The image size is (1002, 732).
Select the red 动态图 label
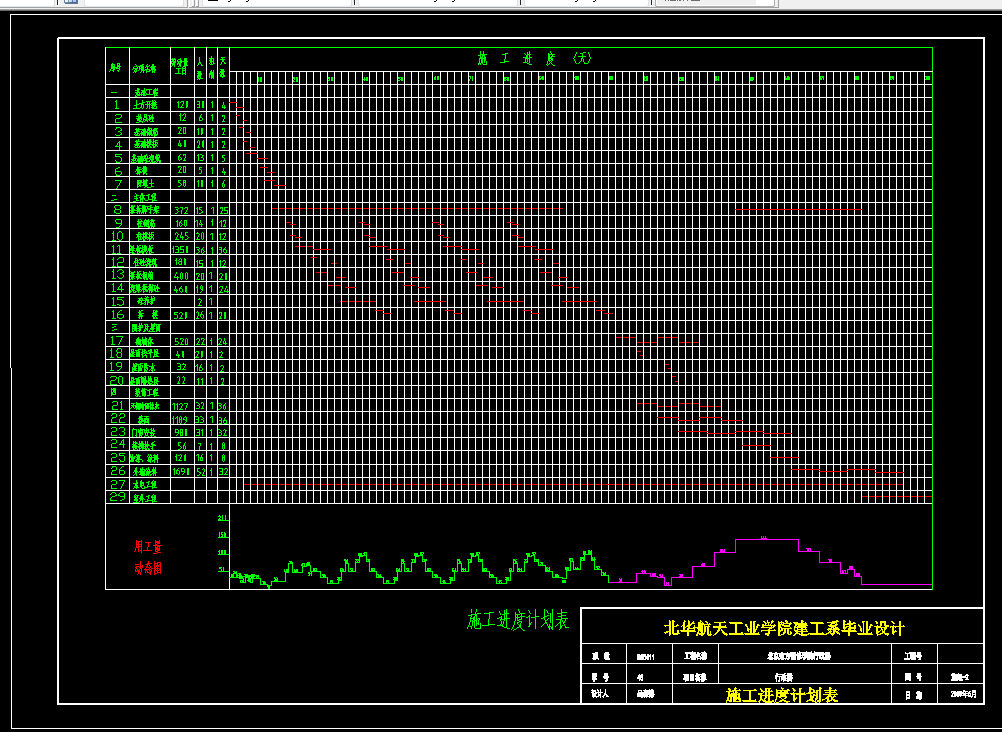coord(148,568)
